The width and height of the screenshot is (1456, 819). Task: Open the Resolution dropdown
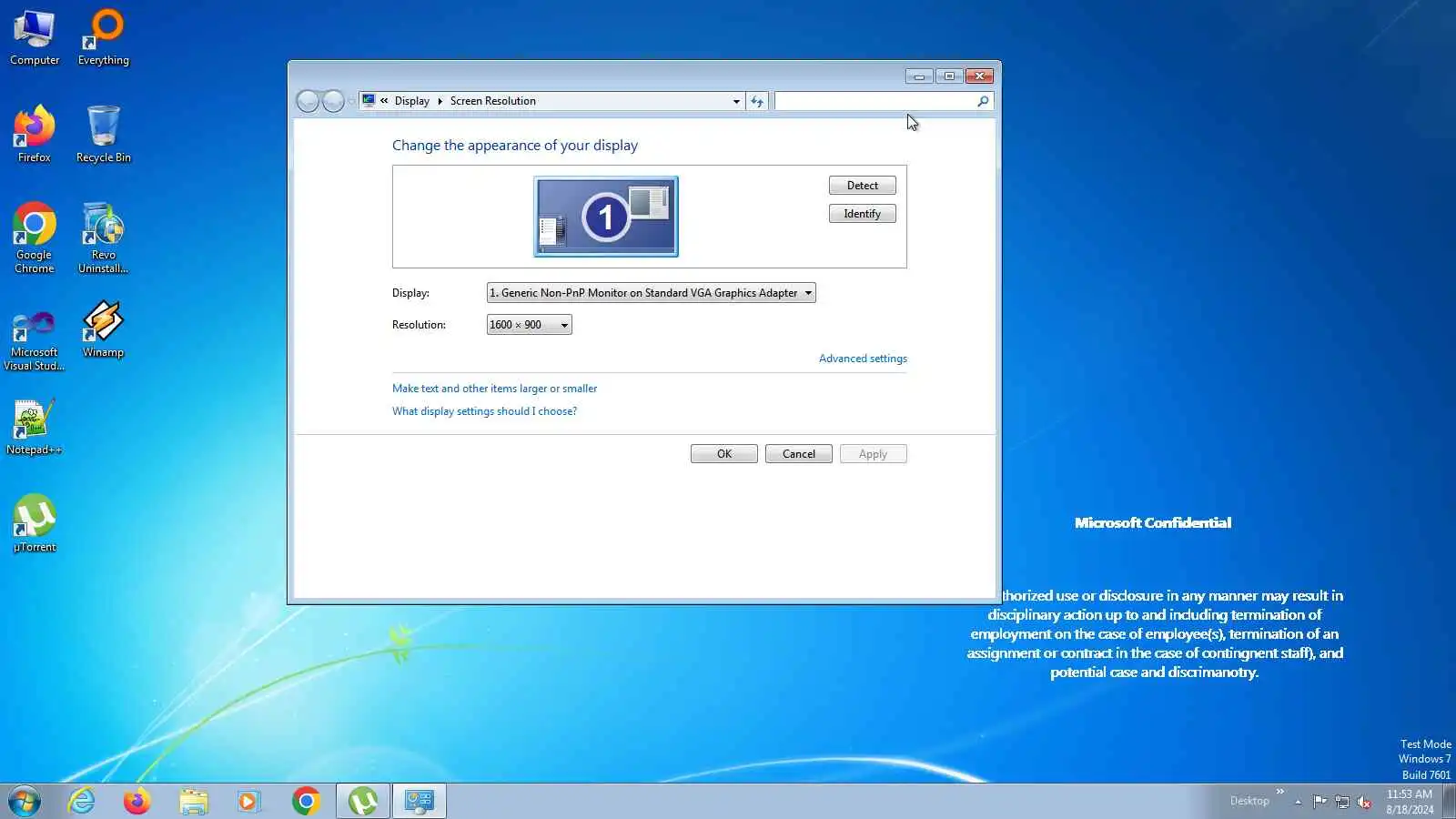pyautogui.click(x=529, y=325)
